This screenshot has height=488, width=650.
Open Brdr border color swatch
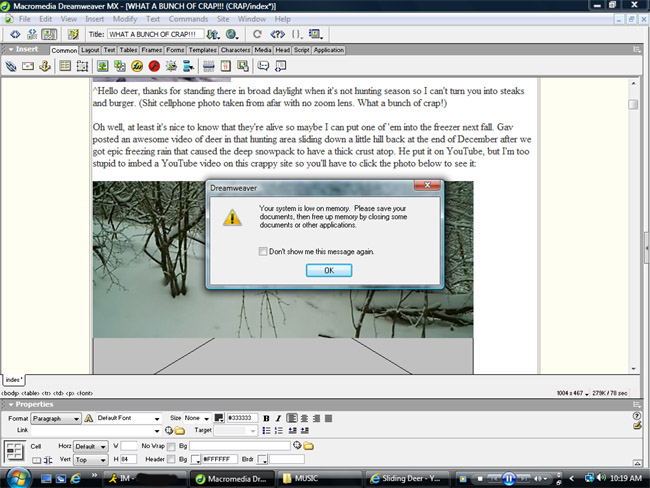[x=262, y=459]
